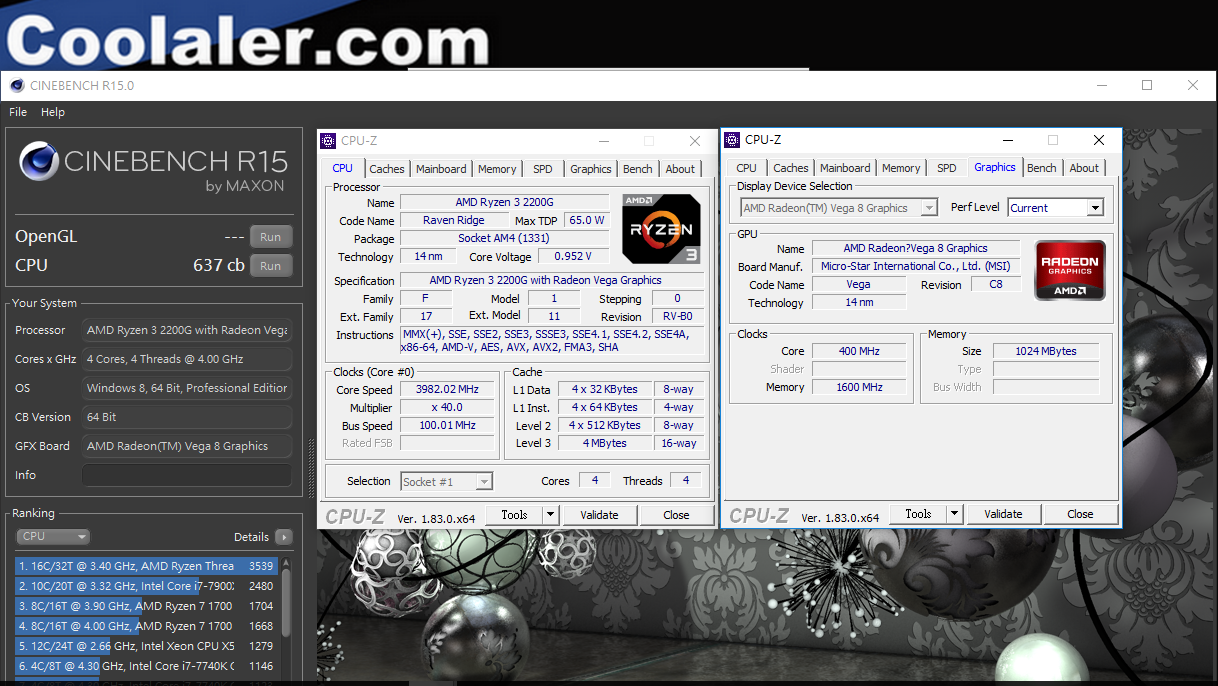Screen dimensions: 1218x686
Task: Switch to Mainboard tab in left CPU-Z
Action: coord(441,169)
